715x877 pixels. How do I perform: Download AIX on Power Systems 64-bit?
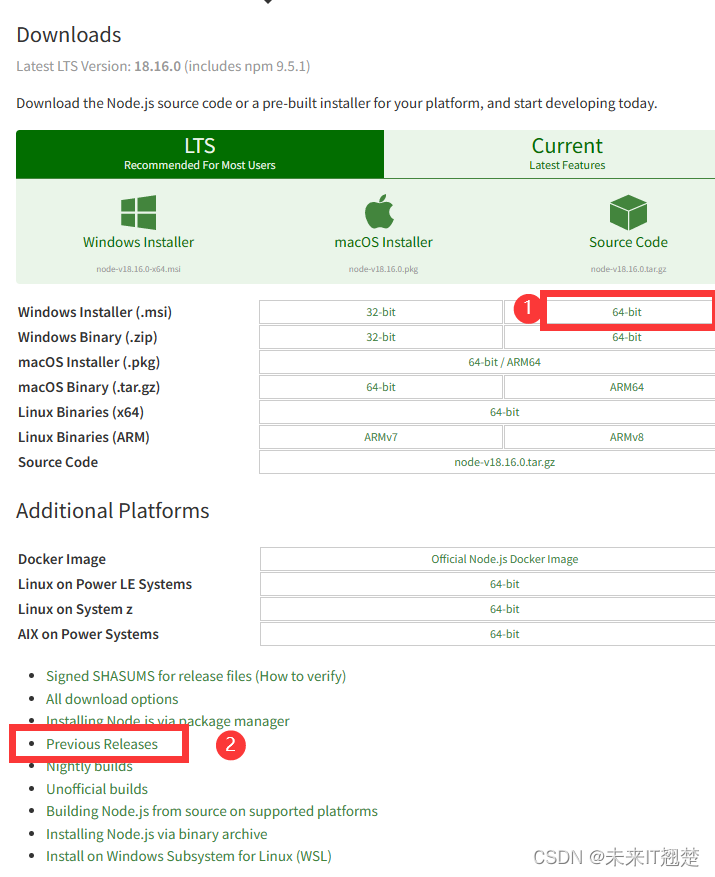point(504,634)
